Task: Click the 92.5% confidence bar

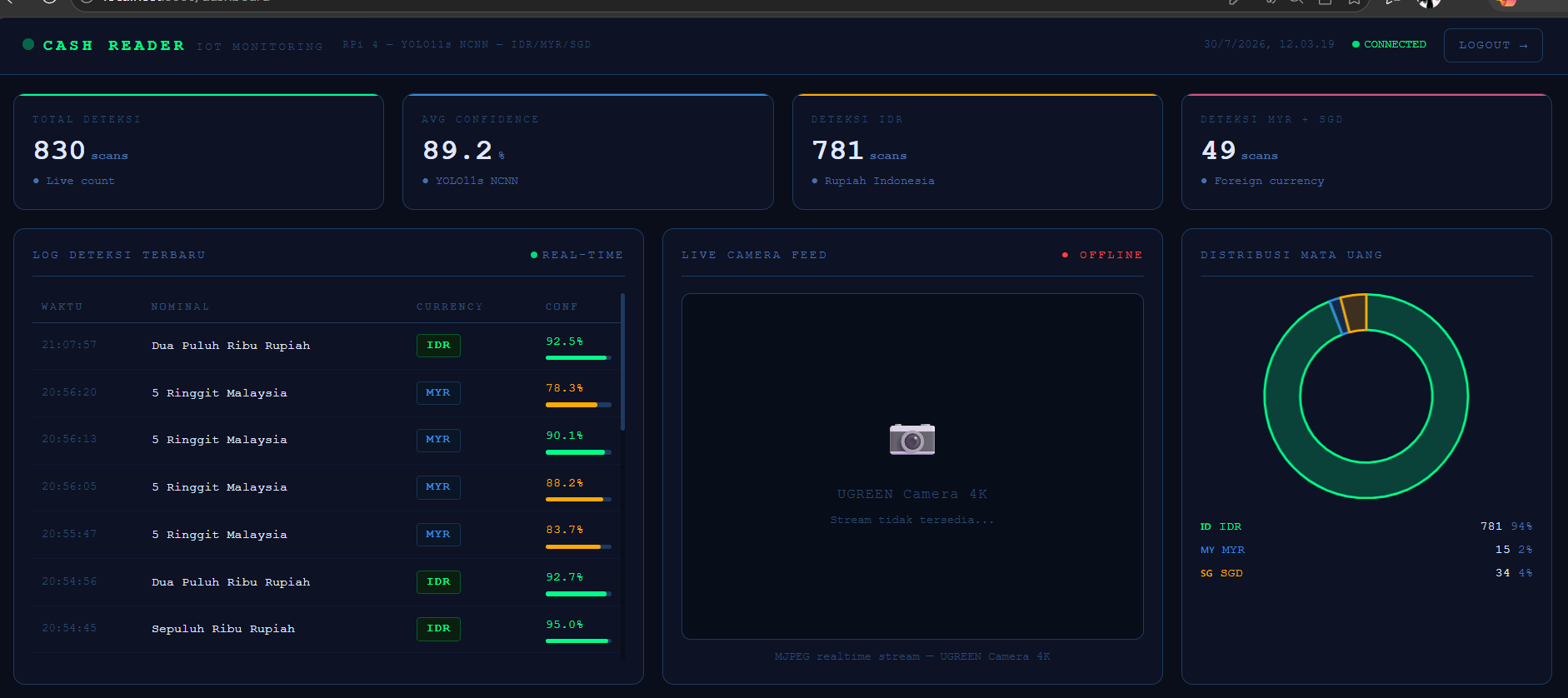Action: tap(578, 357)
